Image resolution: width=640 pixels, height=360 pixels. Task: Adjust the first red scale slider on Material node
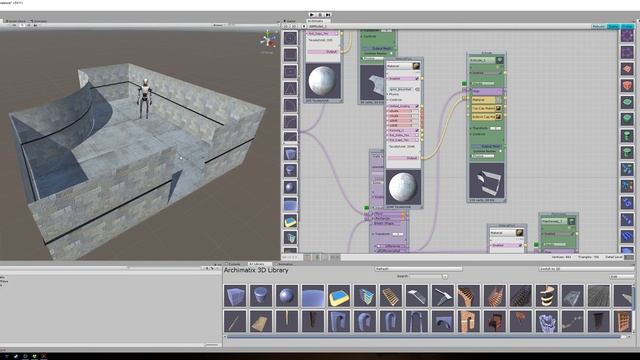coord(404,111)
